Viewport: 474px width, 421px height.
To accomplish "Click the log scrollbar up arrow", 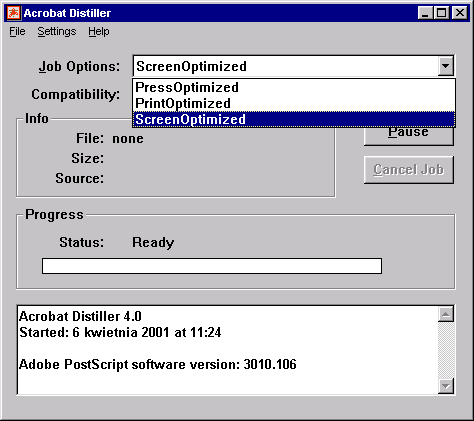I will (x=446, y=314).
